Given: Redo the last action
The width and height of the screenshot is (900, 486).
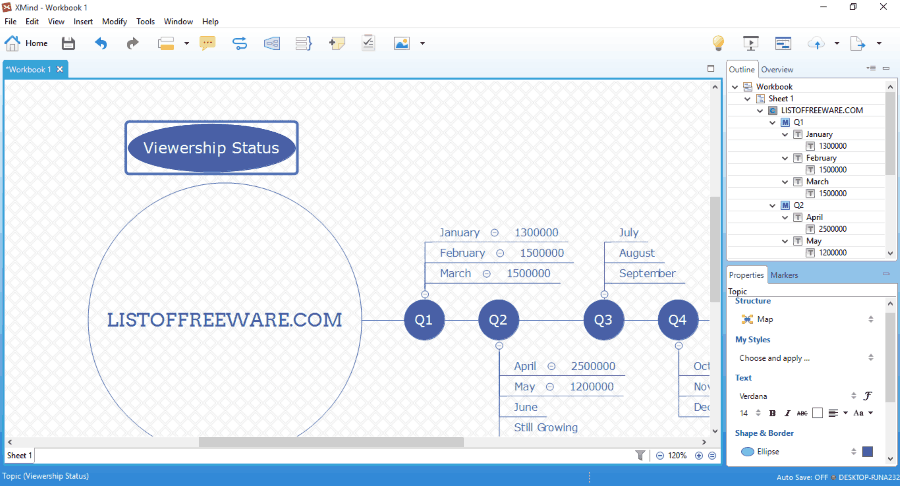Looking at the screenshot, I should coord(133,43).
